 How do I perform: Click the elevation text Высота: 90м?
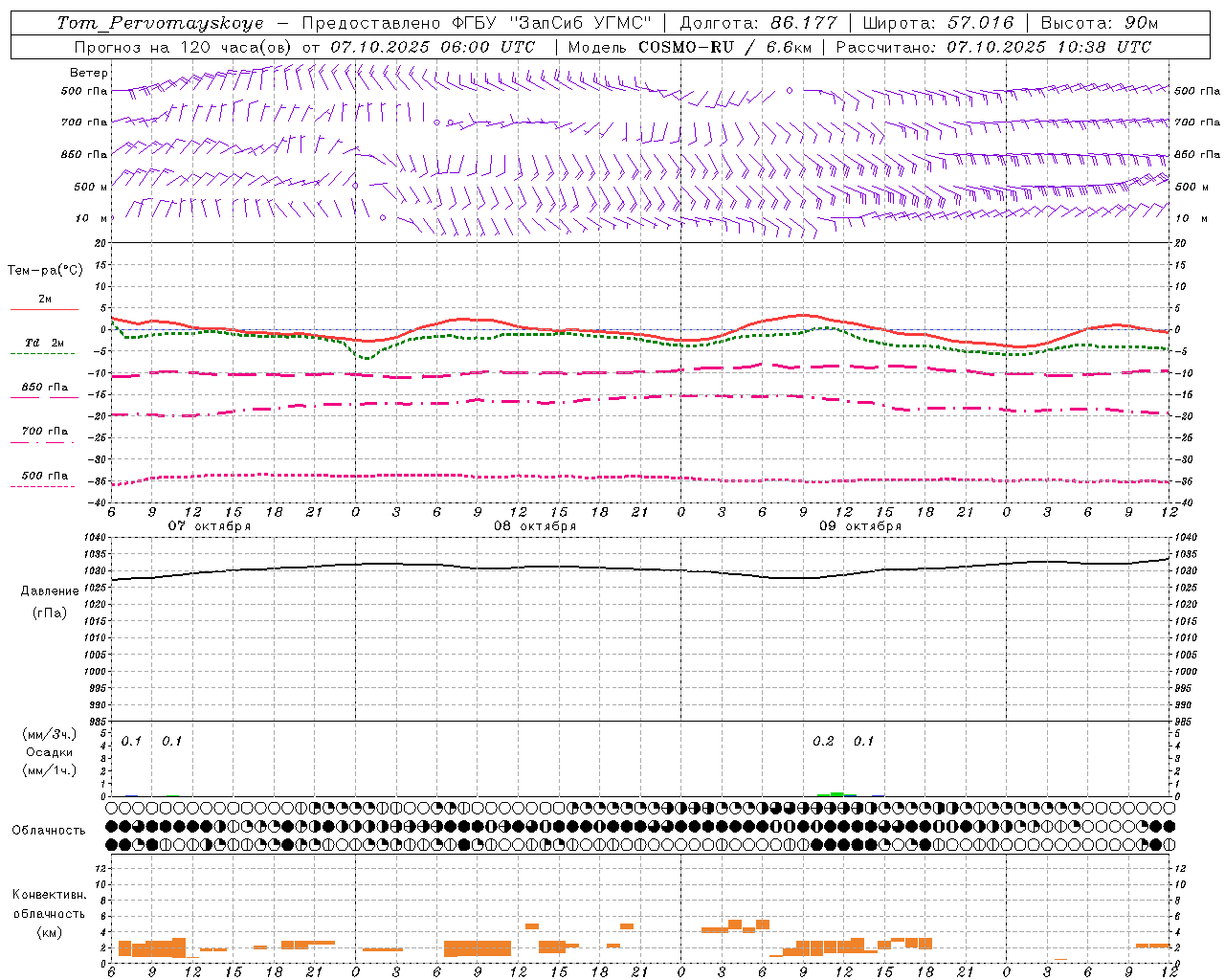point(1099,23)
